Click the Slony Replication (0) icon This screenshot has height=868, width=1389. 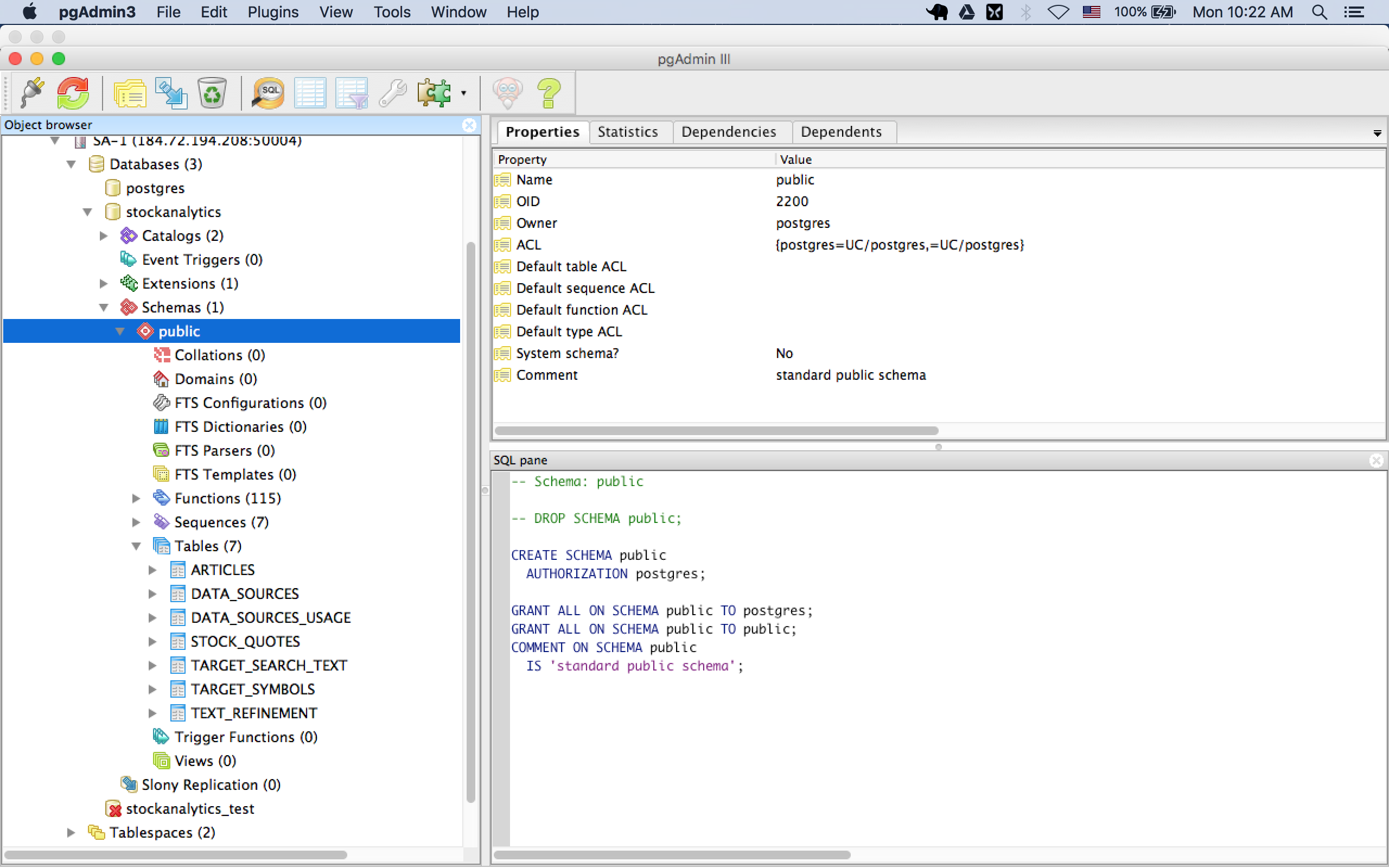click(x=129, y=785)
